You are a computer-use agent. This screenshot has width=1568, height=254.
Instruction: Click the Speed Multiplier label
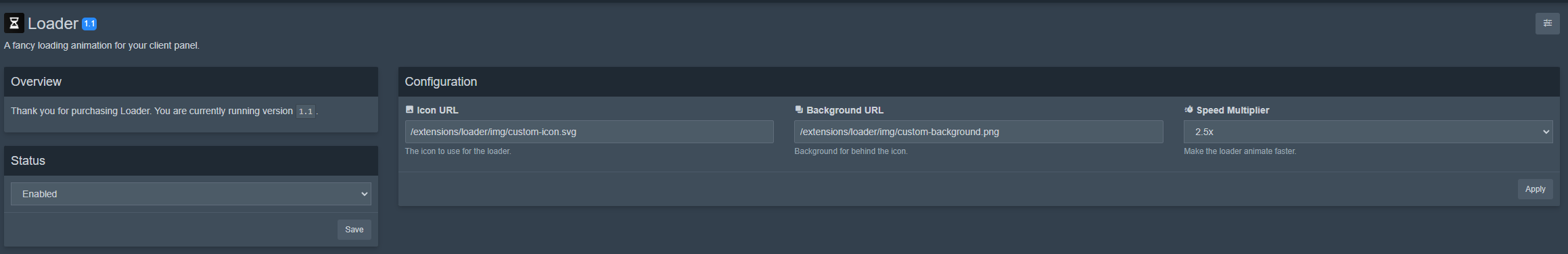coord(1232,110)
